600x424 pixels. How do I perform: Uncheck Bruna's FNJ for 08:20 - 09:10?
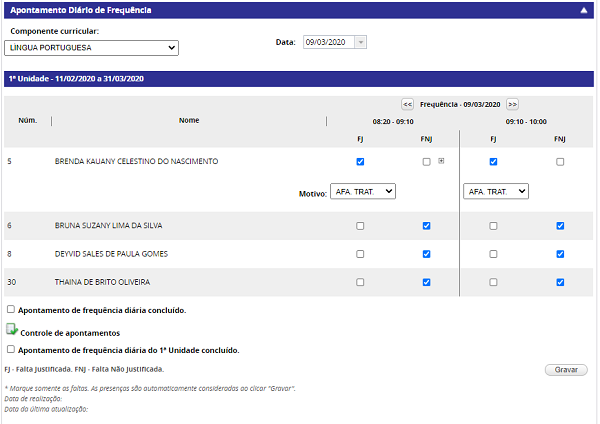click(x=427, y=226)
